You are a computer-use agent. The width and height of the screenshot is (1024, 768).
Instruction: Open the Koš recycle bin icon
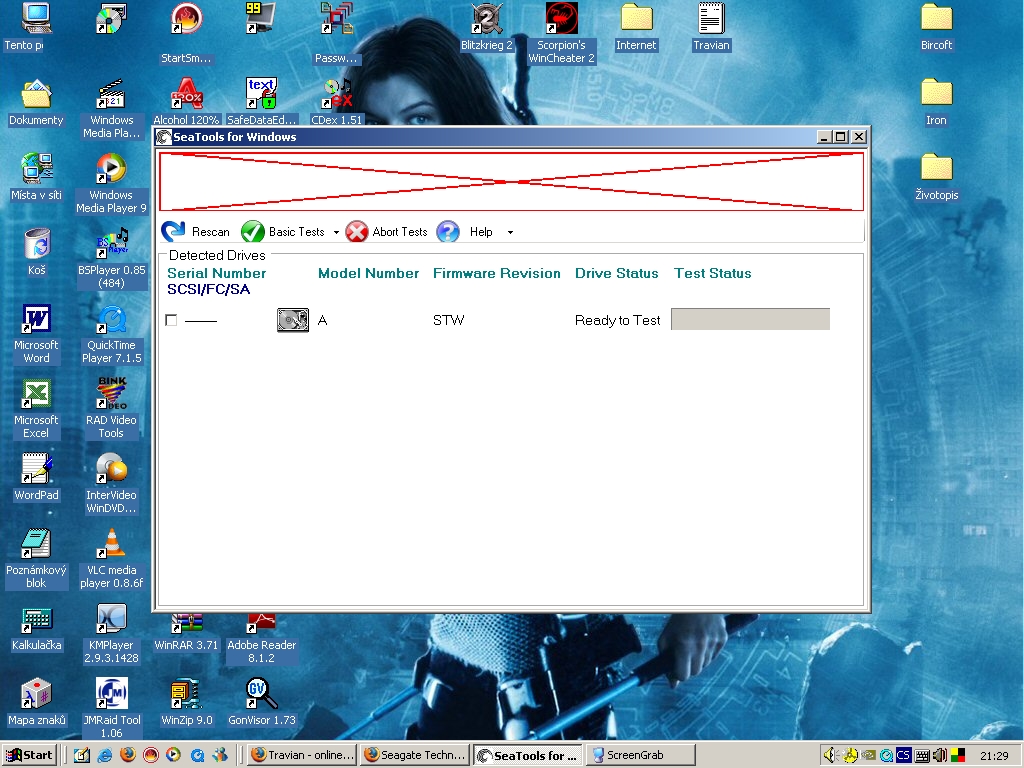pos(37,244)
